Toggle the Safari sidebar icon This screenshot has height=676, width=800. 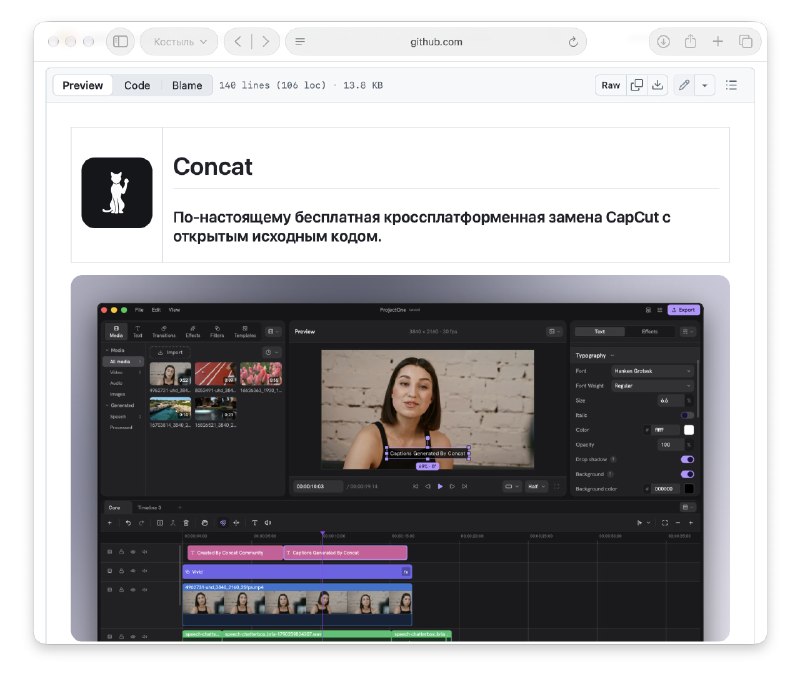pos(120,41)
